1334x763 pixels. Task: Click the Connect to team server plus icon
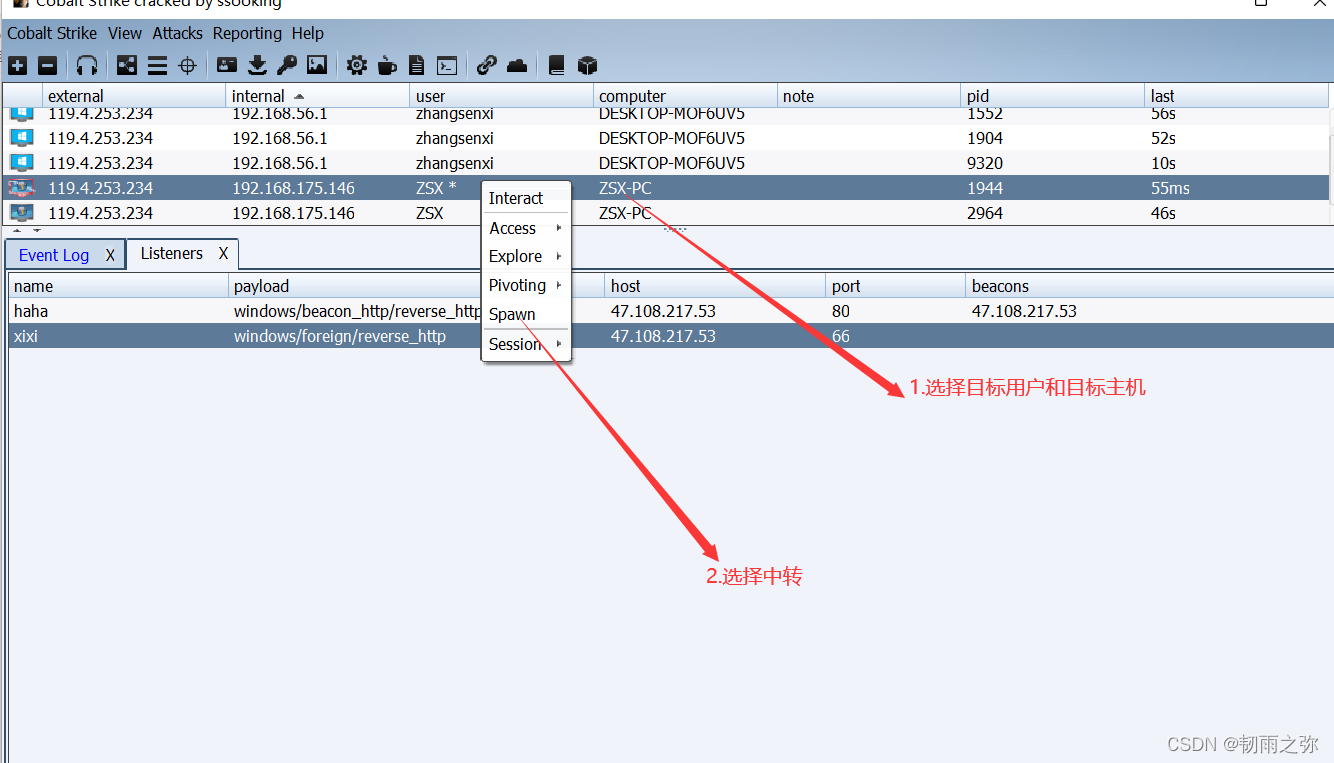pyautogui.click(x=18, y=66)
